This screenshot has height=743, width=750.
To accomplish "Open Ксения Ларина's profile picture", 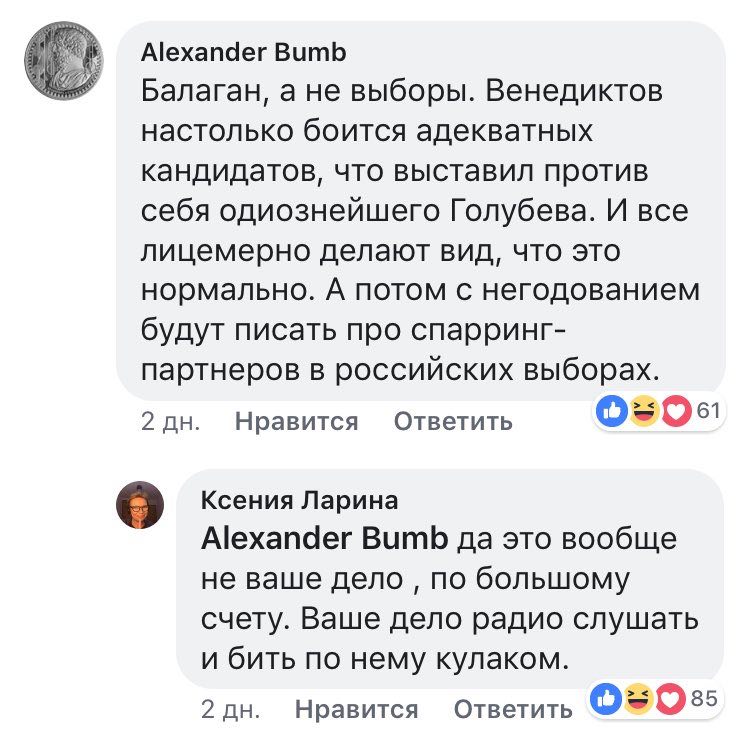I will click(140, 503).
